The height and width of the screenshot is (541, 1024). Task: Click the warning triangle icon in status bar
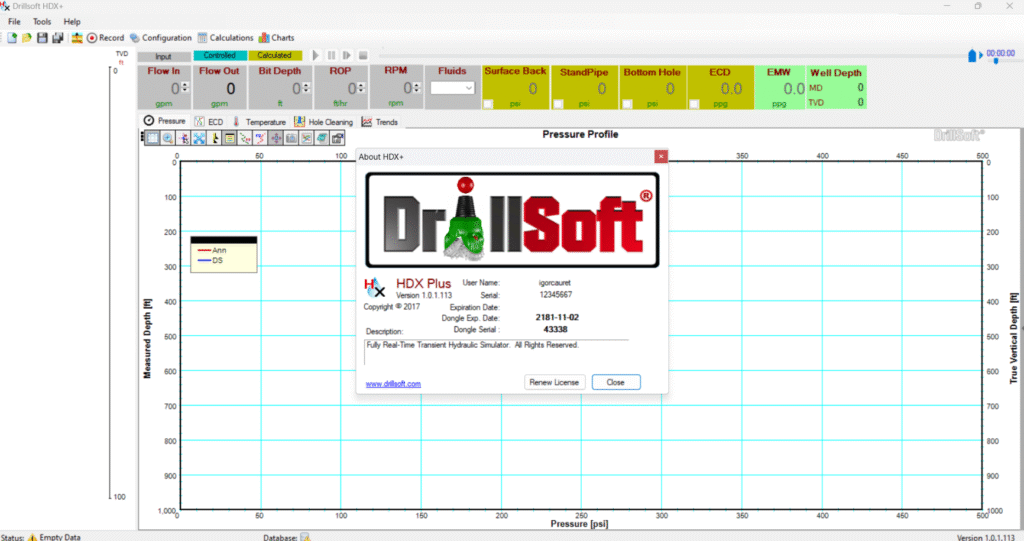coord(32,537)
